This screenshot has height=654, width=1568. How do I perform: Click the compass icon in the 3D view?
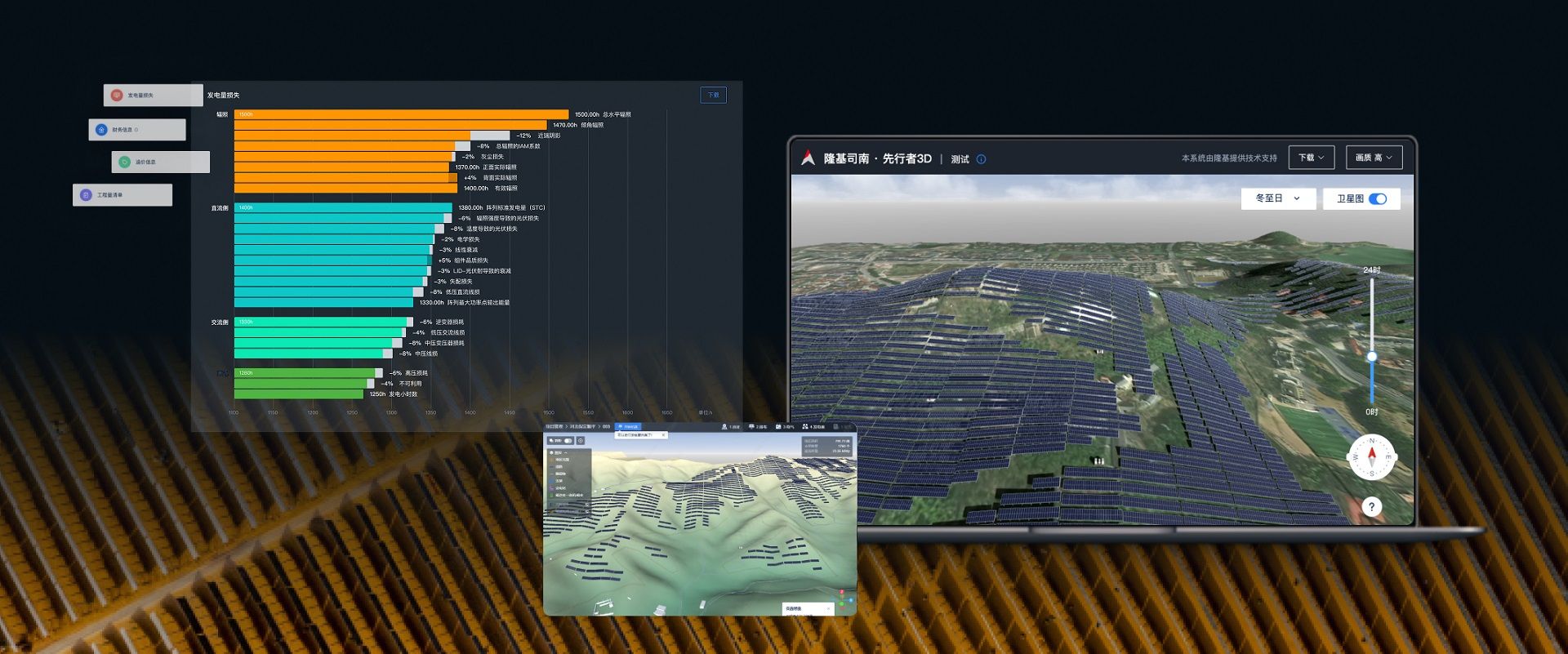point(1371,457)
